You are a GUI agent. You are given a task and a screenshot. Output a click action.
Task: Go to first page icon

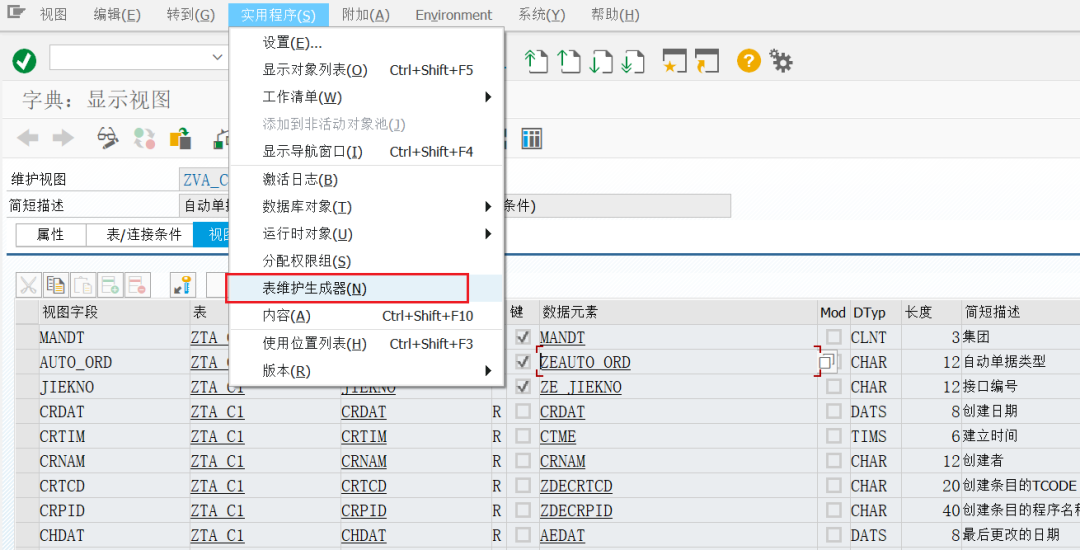536,61
